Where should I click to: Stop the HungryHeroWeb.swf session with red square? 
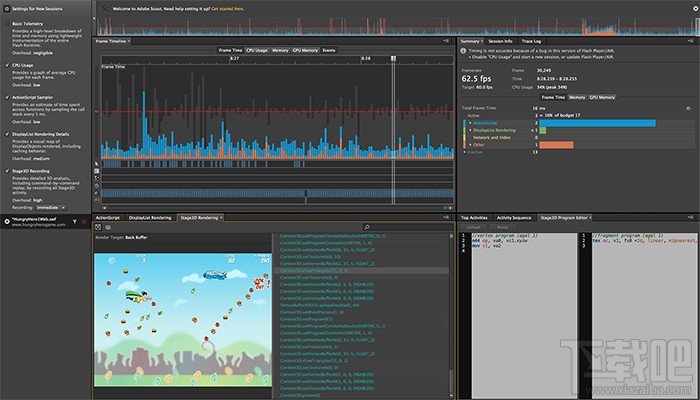click(84, 221)
